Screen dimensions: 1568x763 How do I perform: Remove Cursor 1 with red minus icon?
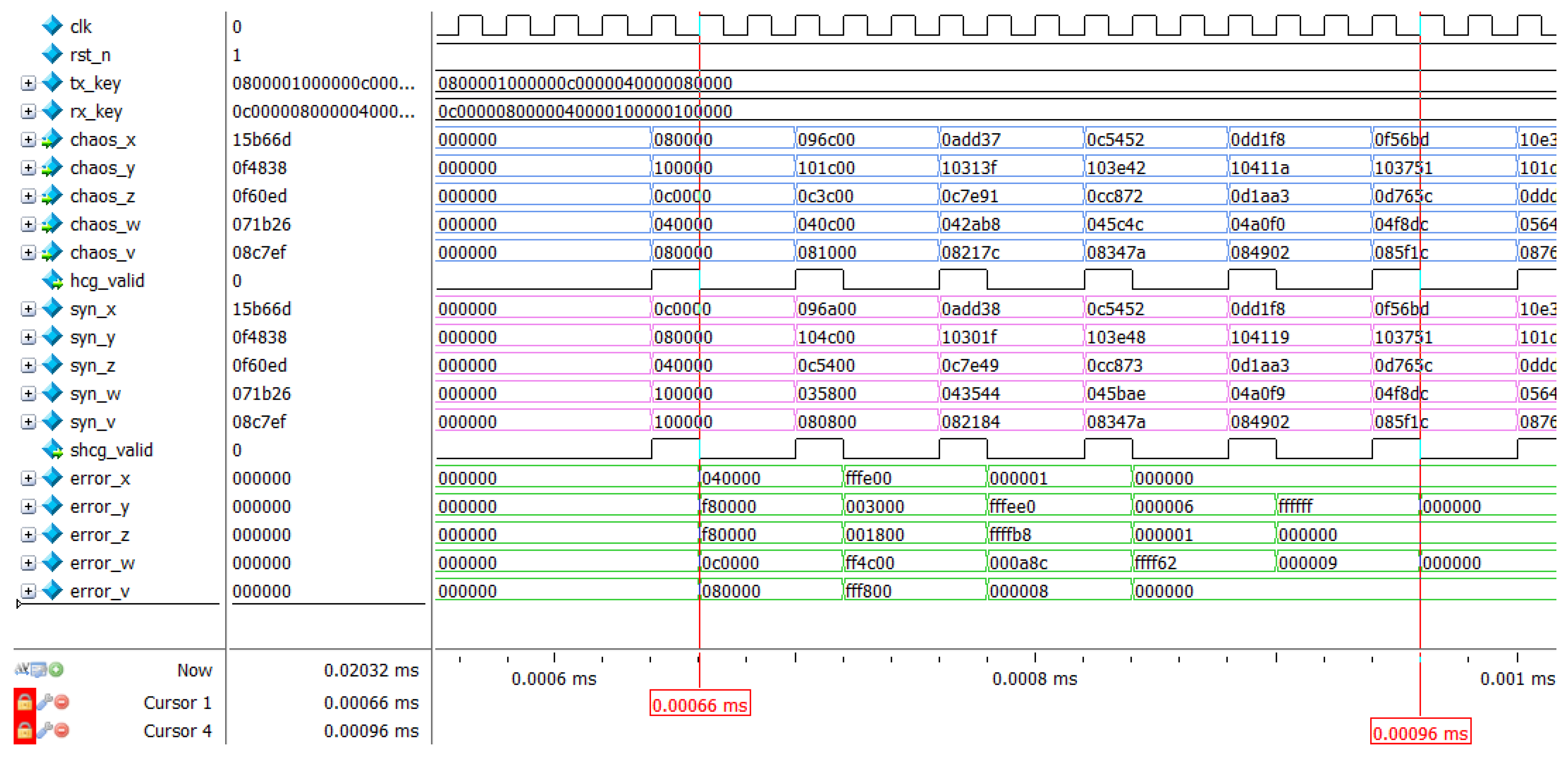(62, 702)
